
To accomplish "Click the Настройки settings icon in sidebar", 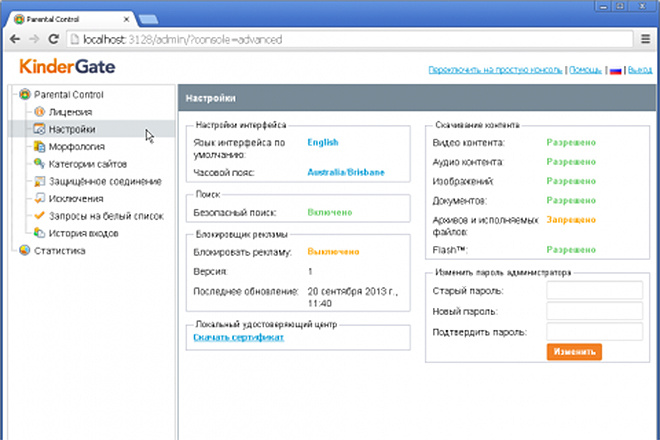I will tap(40, 129).
